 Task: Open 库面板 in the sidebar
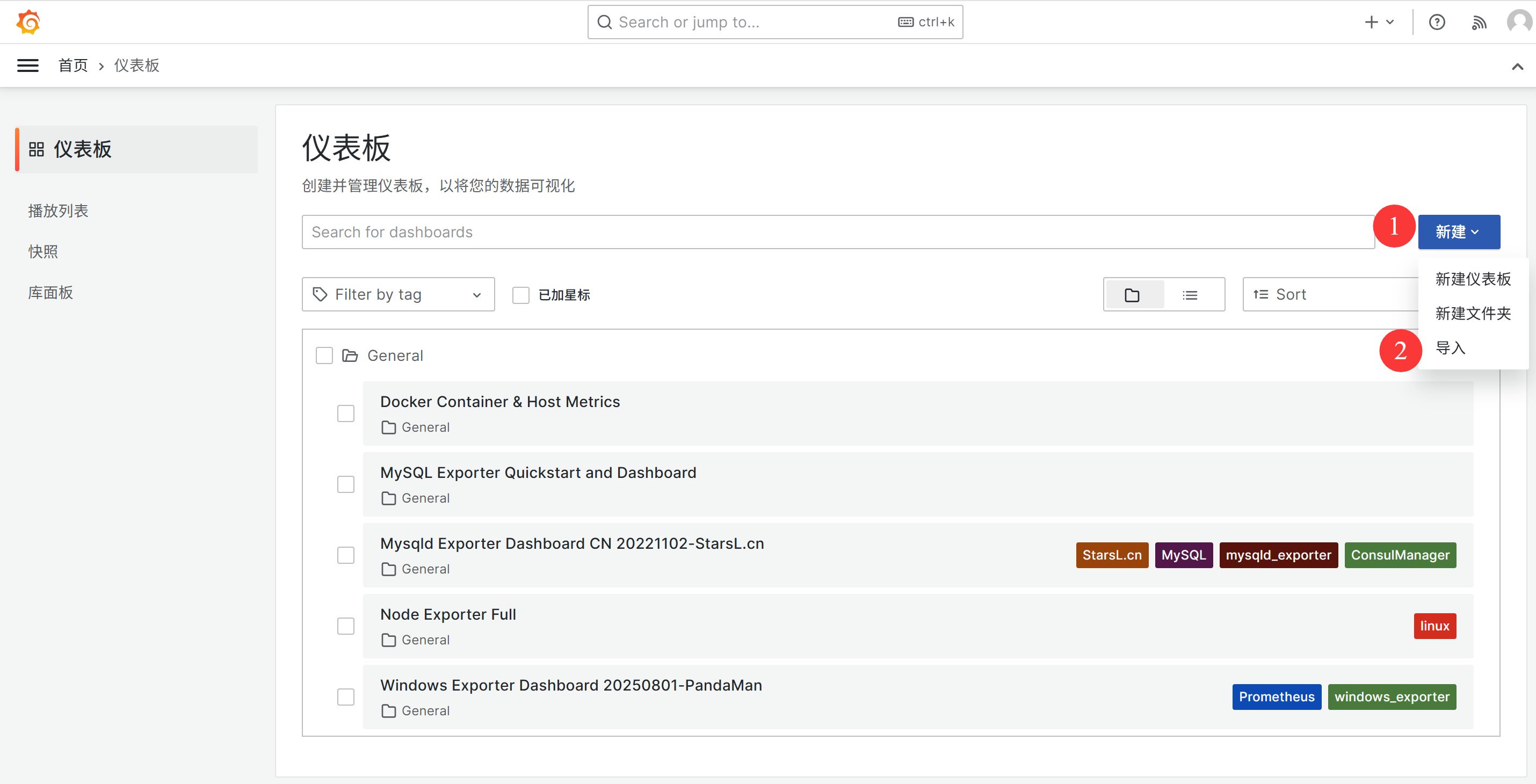coord(50,293)
